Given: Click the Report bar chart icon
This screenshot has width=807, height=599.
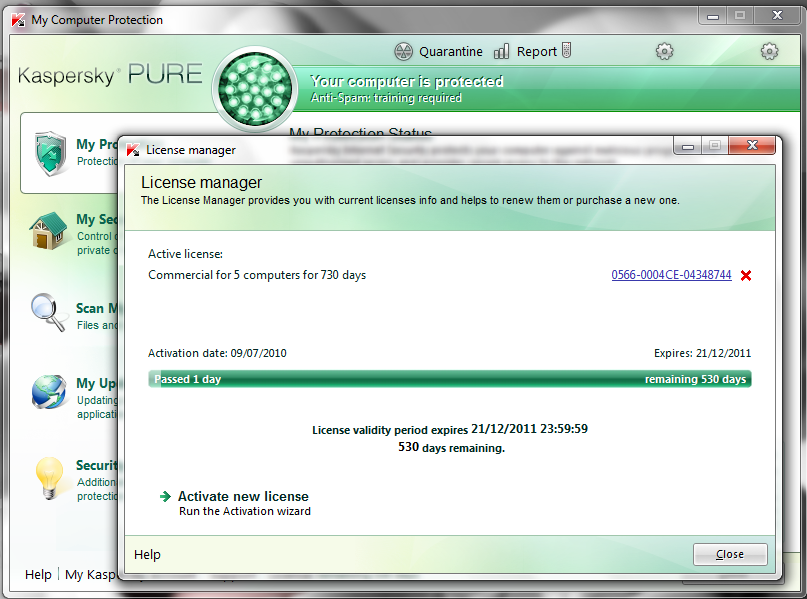Looking at the screenshot, I should click(x=501, y=51).
